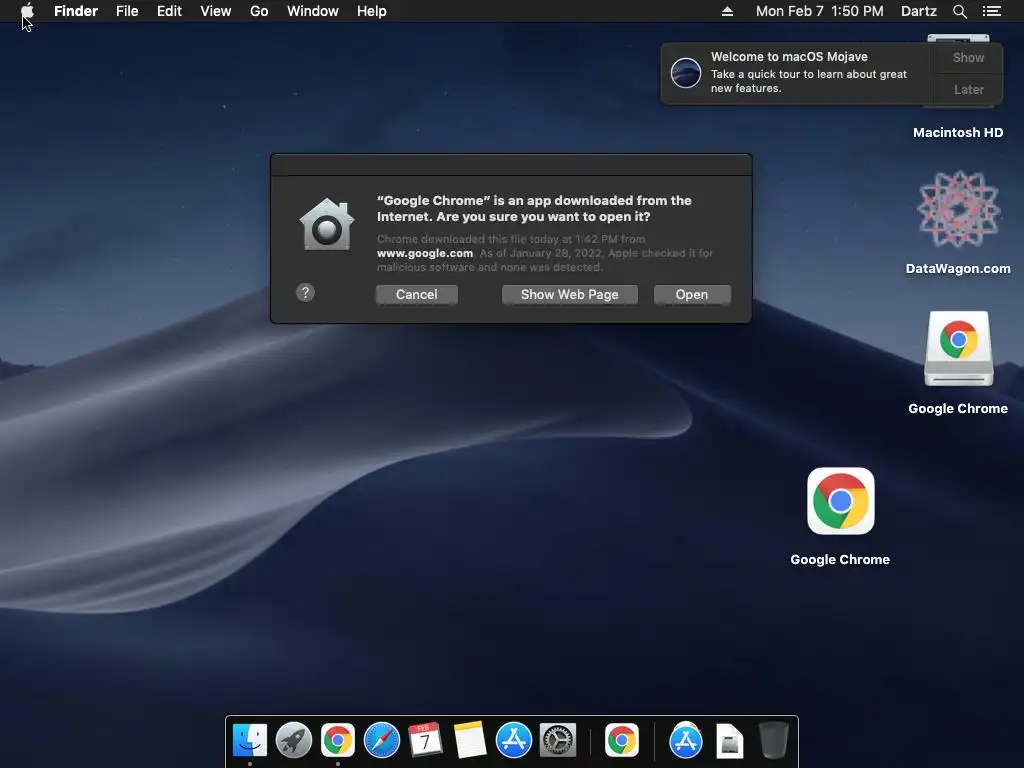Image resolution: width=1024 pixels, height=768 pixels.
Task: Click the Welcome to macOS Mojave text
Action: click(789, 57)
